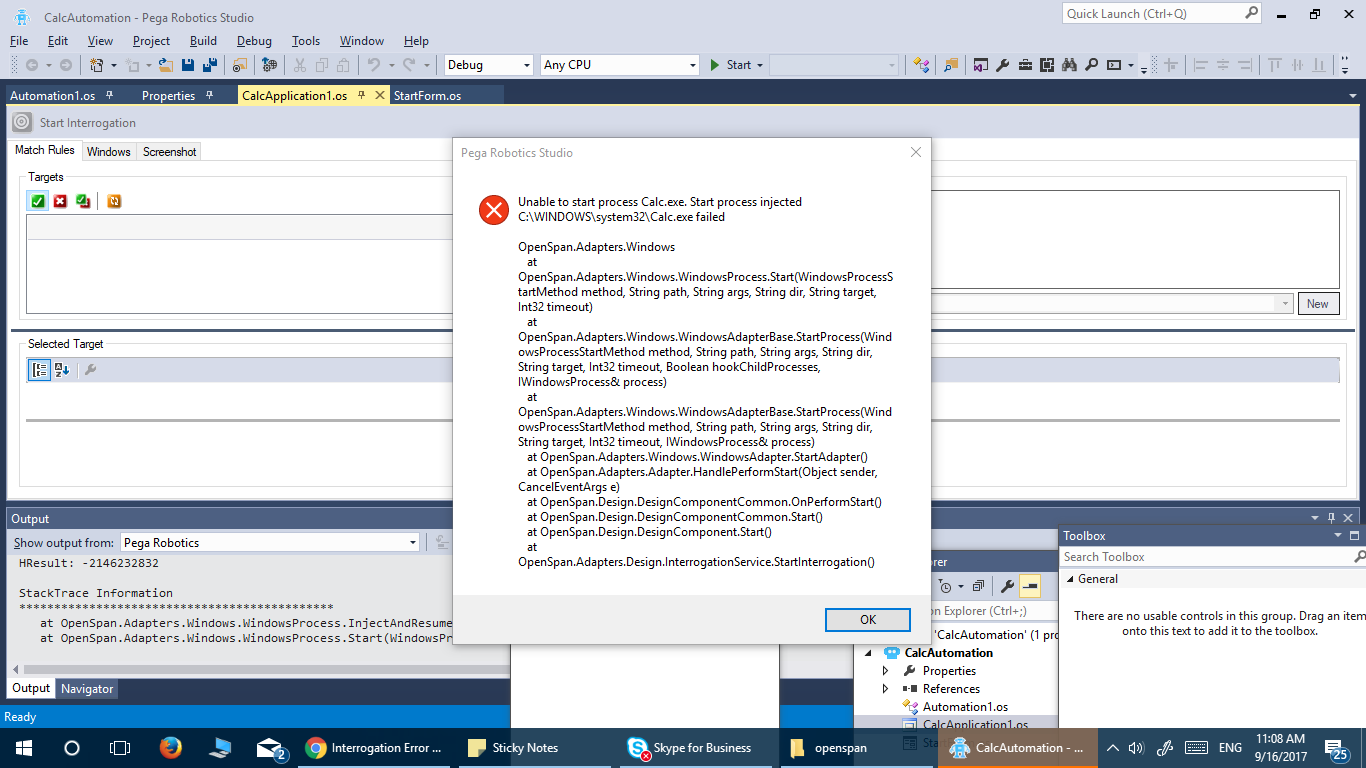The height and width of the screenshot is (768, 1366).
Task: Close the CalcApplication1.os tab
Action: click(379, 95)
